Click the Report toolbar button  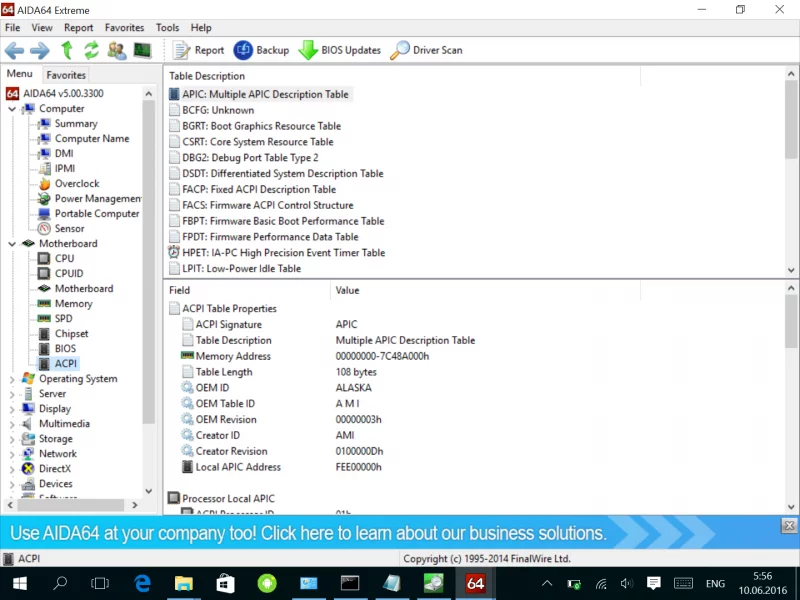tap(198, 50)
